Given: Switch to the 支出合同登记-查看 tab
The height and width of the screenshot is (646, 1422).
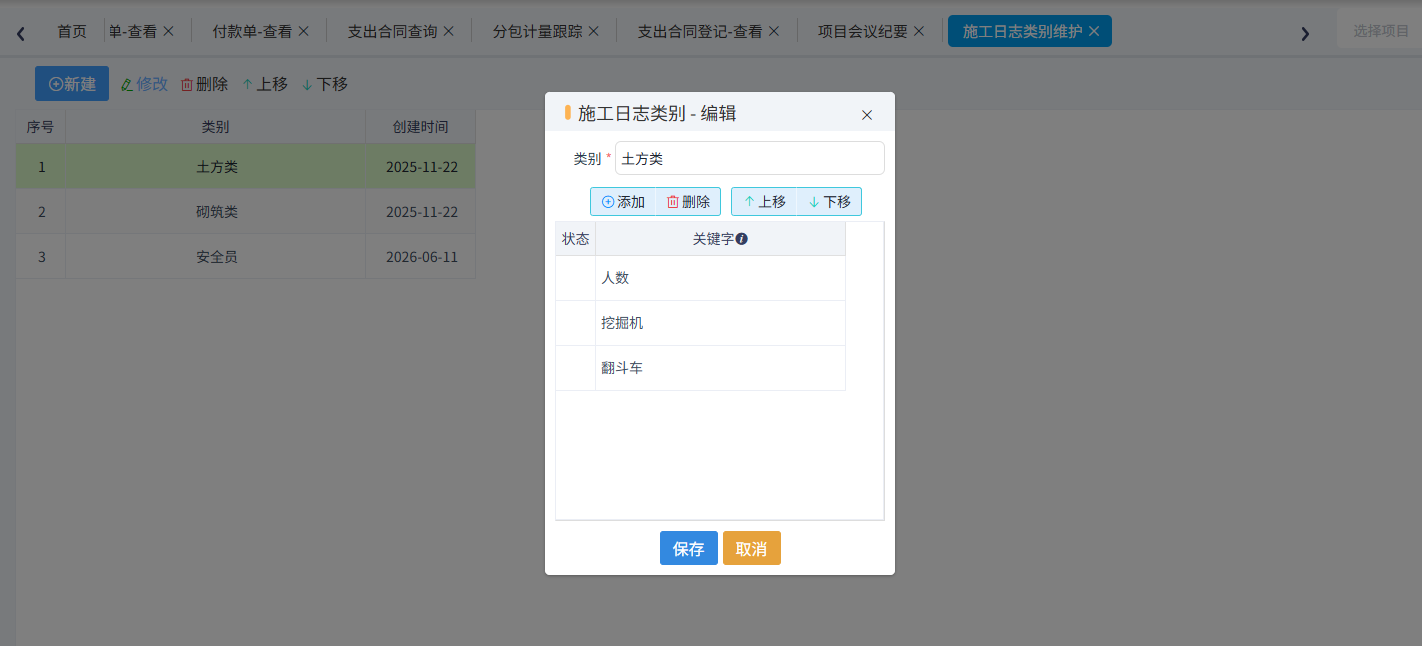Looking at the screenshot, I should click(x=700, y=31).
